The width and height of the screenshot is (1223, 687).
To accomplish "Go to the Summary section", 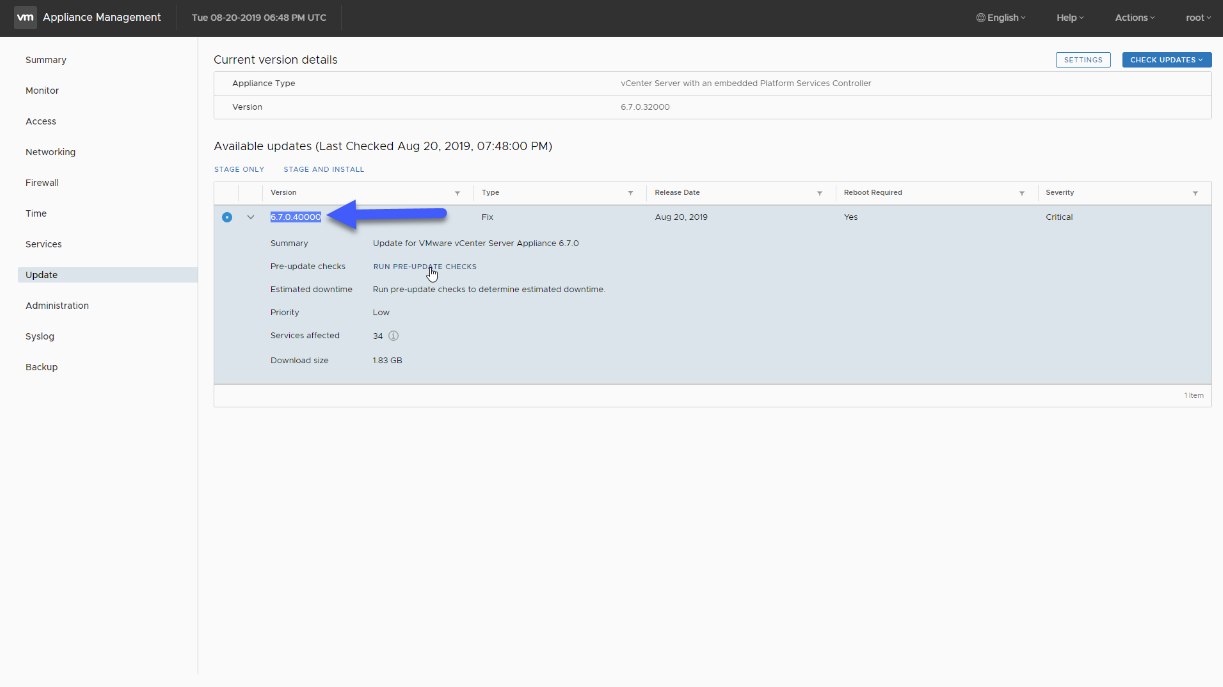I will click(46, 60).
